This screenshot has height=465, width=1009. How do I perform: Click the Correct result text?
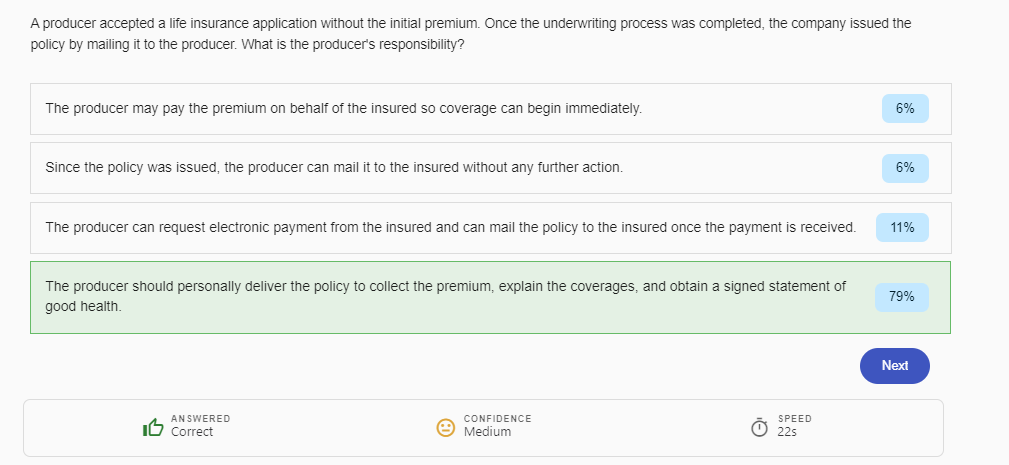tap(192, 432)
